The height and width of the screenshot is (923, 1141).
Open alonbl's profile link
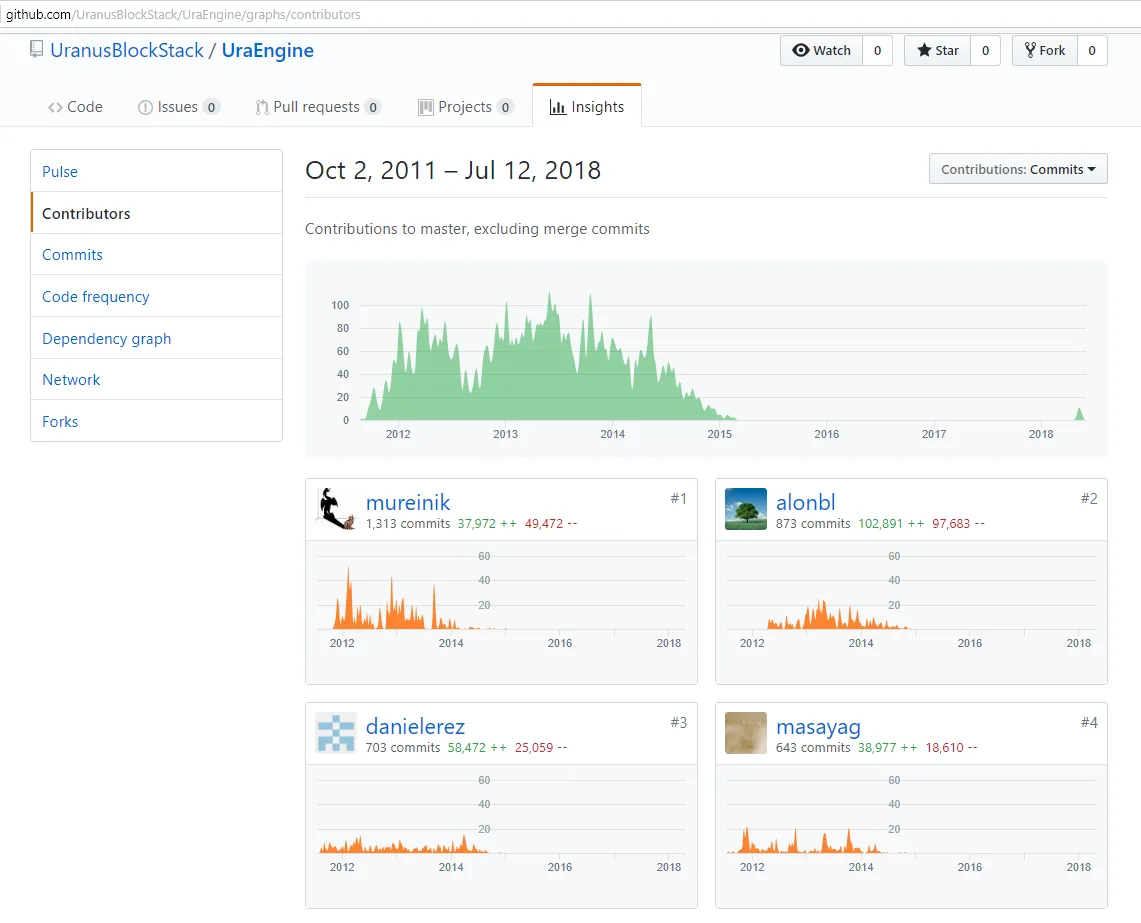pos(806,502)
